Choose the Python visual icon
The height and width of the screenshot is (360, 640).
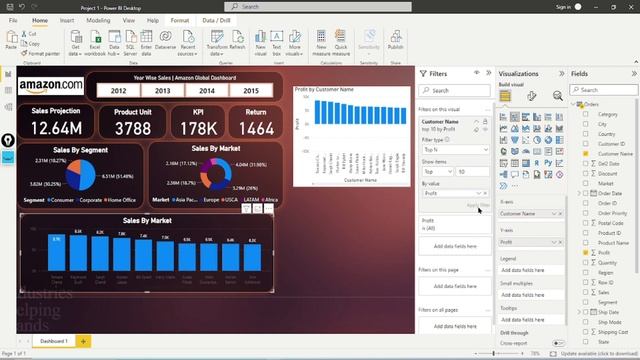(548, 163)
